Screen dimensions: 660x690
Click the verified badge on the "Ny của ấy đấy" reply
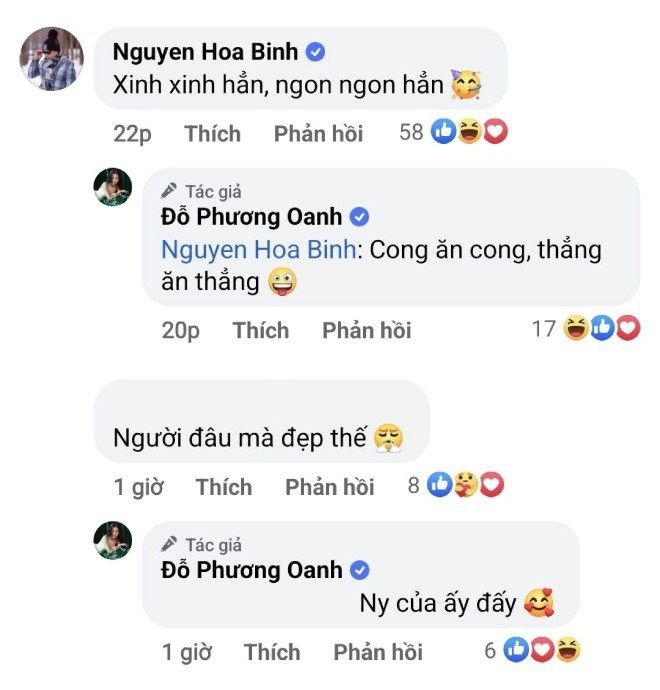(x=361, y=571)
